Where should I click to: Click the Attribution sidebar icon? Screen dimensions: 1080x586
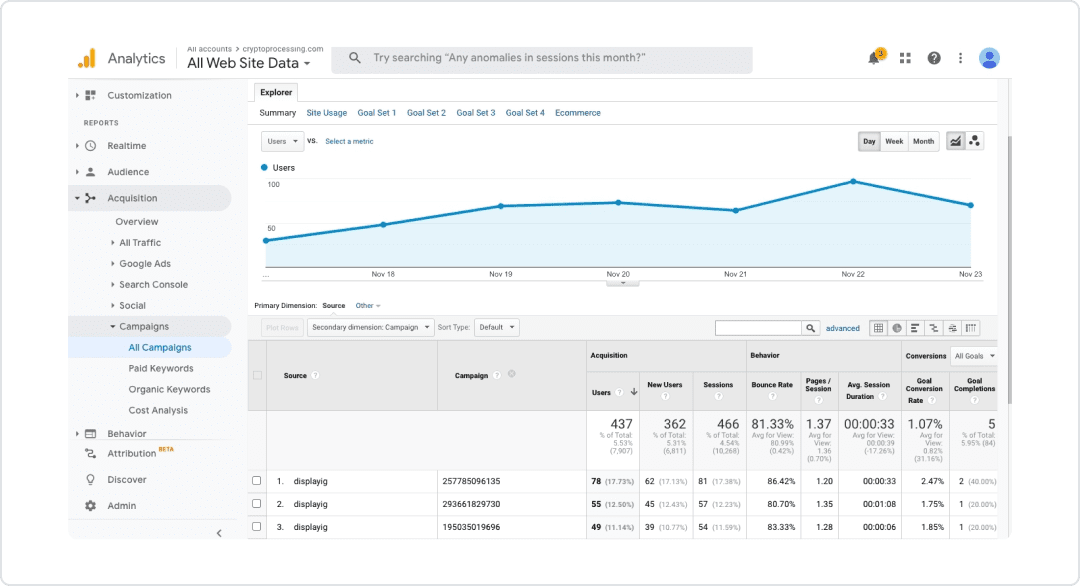[x=90, y=453]
